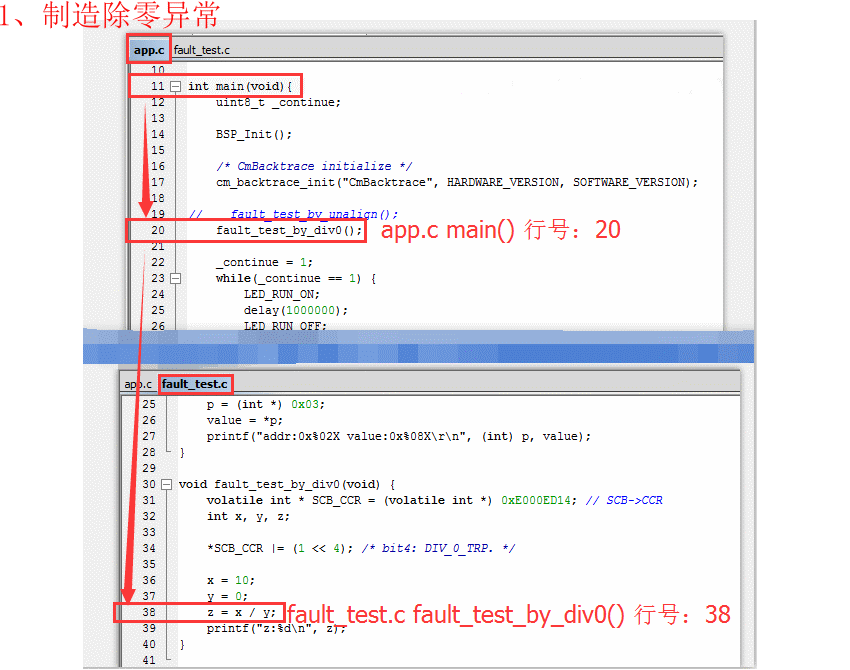This screenshot has height=670, width=850.
Task: Collapse the fault_test_by_div0 fold at line 30
Action: 165,484
